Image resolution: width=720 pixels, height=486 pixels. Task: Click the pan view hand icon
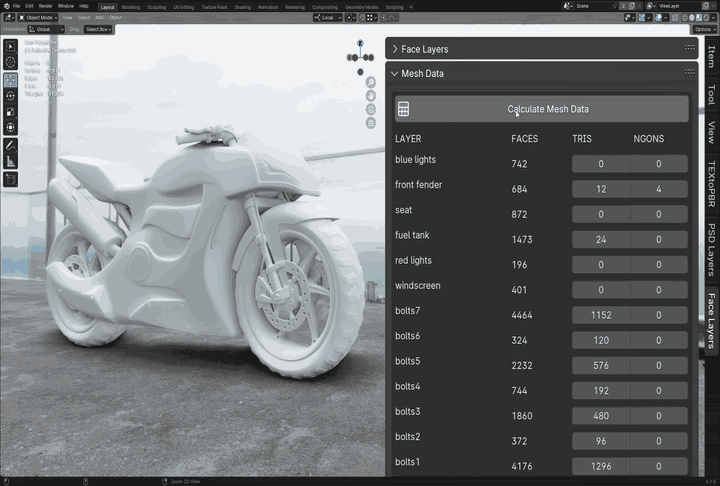(371, 96)
